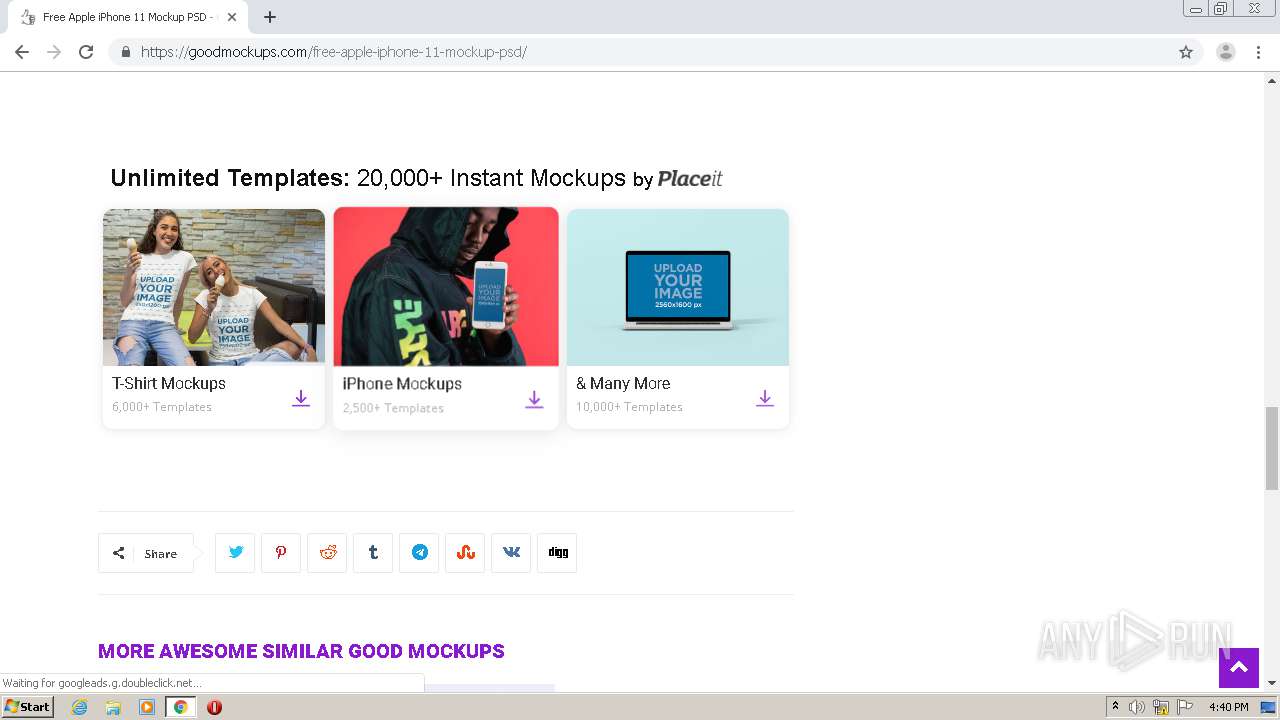Download iPhone Mockups templates via arrow
The width and height of the screenshot is (1280, 720).
click(534, 400)
